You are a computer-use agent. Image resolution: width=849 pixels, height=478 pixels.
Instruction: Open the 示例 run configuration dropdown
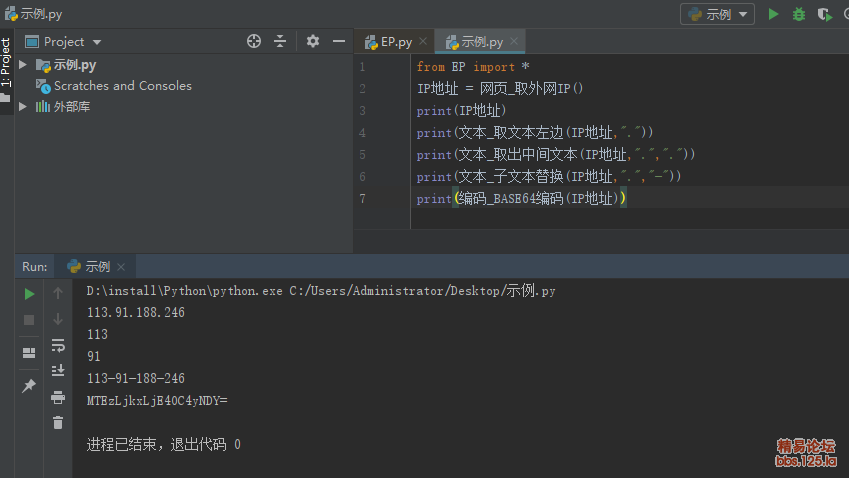717,14
